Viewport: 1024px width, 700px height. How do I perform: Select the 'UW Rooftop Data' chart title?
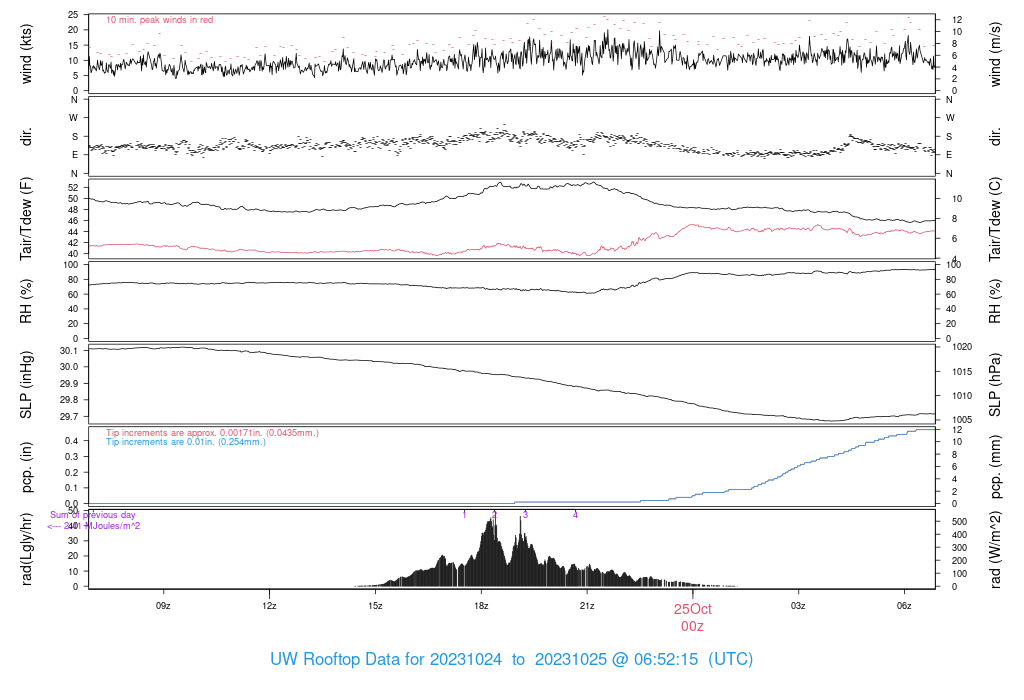pos(511,659)
